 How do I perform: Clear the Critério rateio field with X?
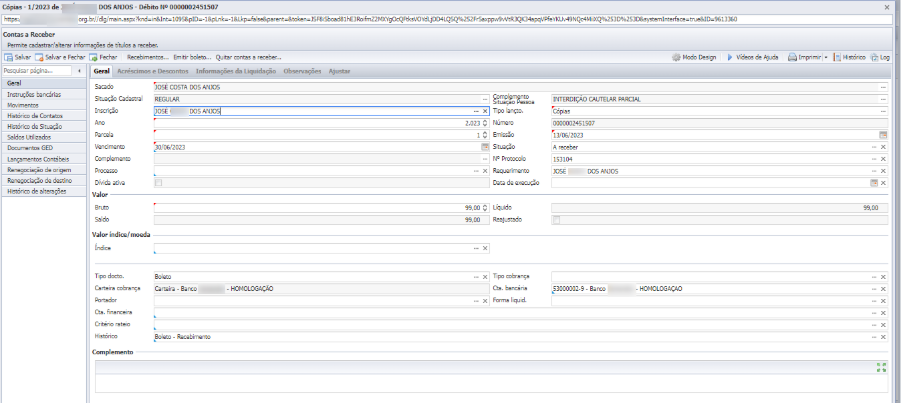[883, 325]
